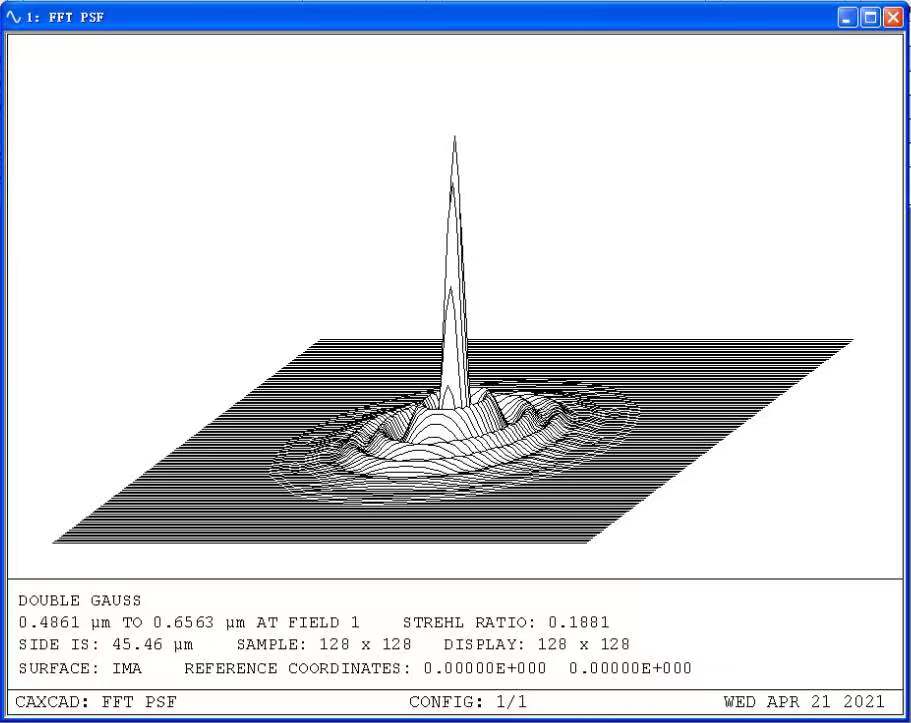Click 'SIDE IS: 45.46 µm' text
911x723 pixels.
tap(106, 645)
